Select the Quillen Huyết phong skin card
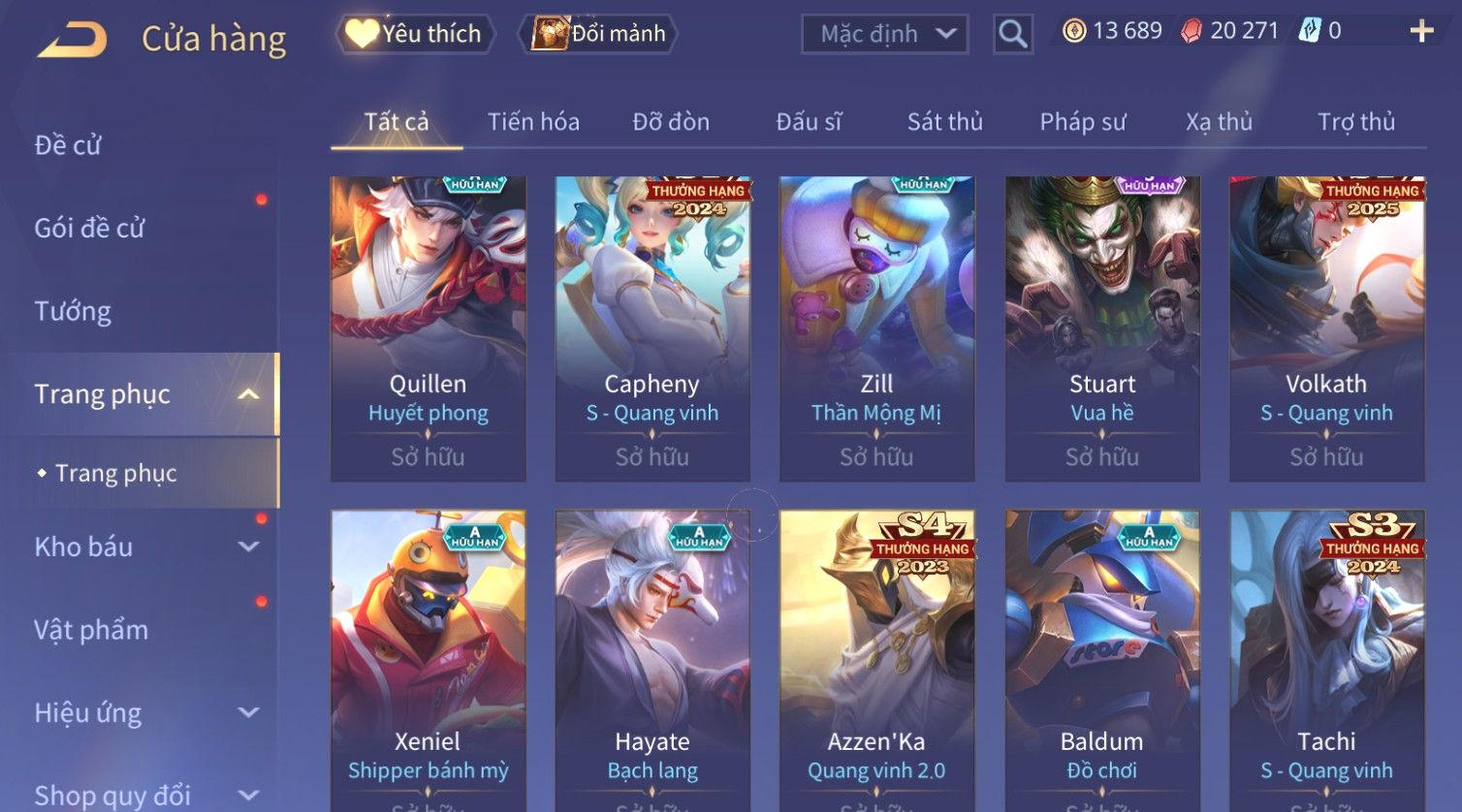This screenshot has height=812, width=1462. 429,328
